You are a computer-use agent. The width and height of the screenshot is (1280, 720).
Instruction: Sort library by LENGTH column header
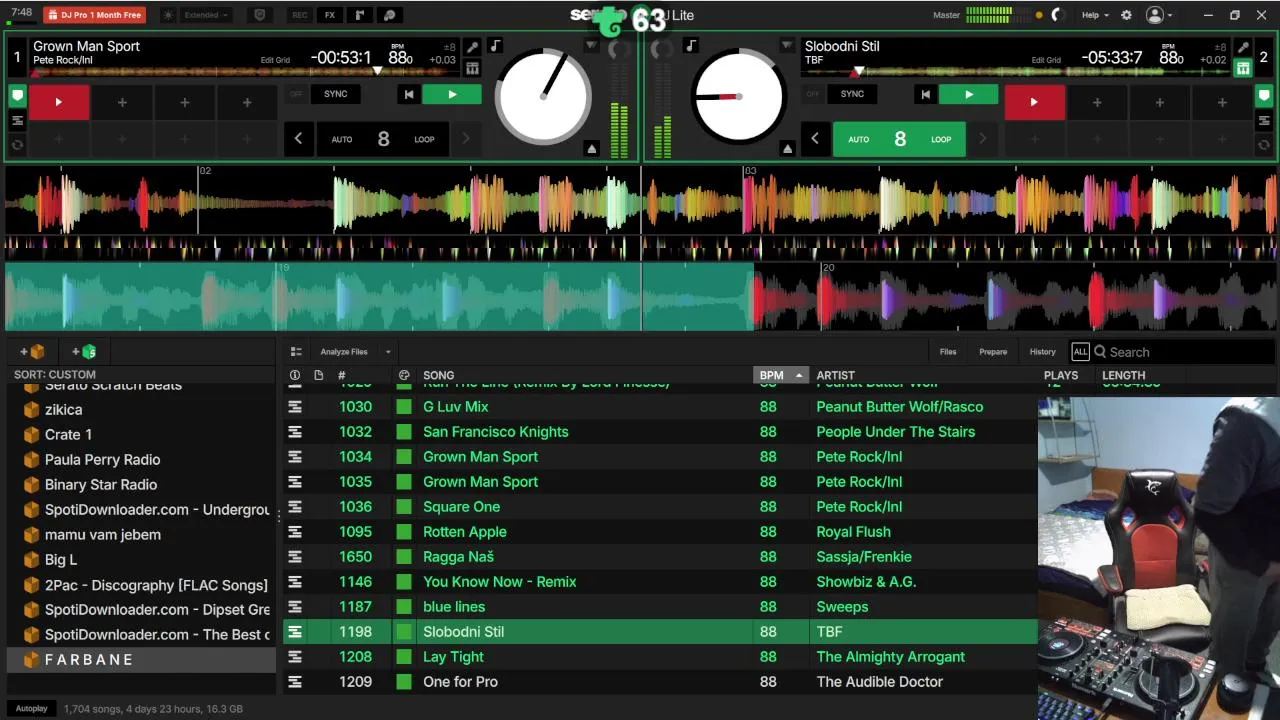point(1124,375)
